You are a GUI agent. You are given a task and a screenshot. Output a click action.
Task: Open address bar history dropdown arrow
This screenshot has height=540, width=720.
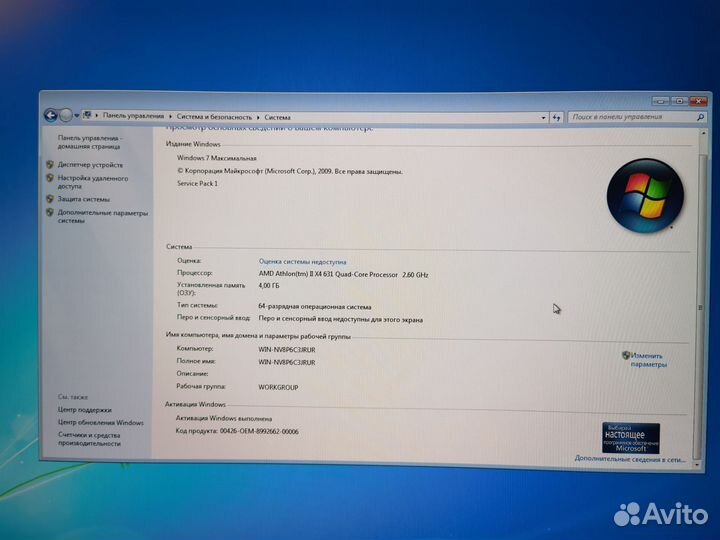543,118
